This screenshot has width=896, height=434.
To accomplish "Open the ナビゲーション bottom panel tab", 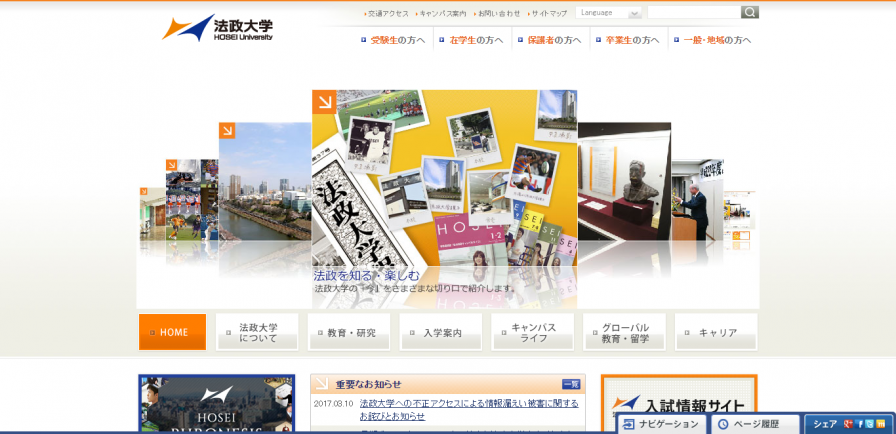I will 662,424.
